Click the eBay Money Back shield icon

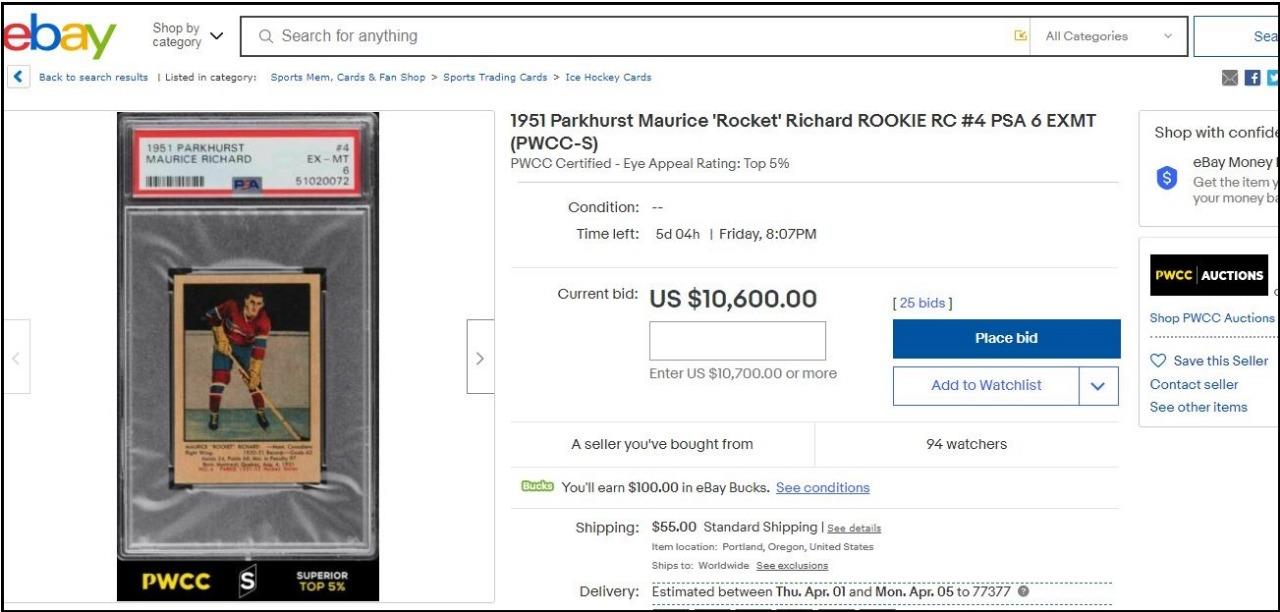coord(1167,178)
